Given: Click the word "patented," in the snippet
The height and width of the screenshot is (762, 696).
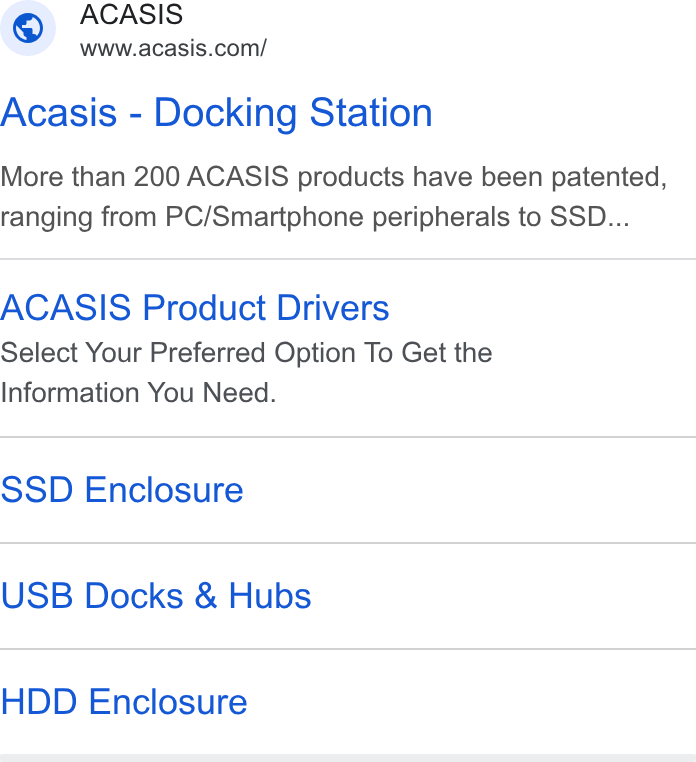Looking at the screenshot, I should 609,177.
